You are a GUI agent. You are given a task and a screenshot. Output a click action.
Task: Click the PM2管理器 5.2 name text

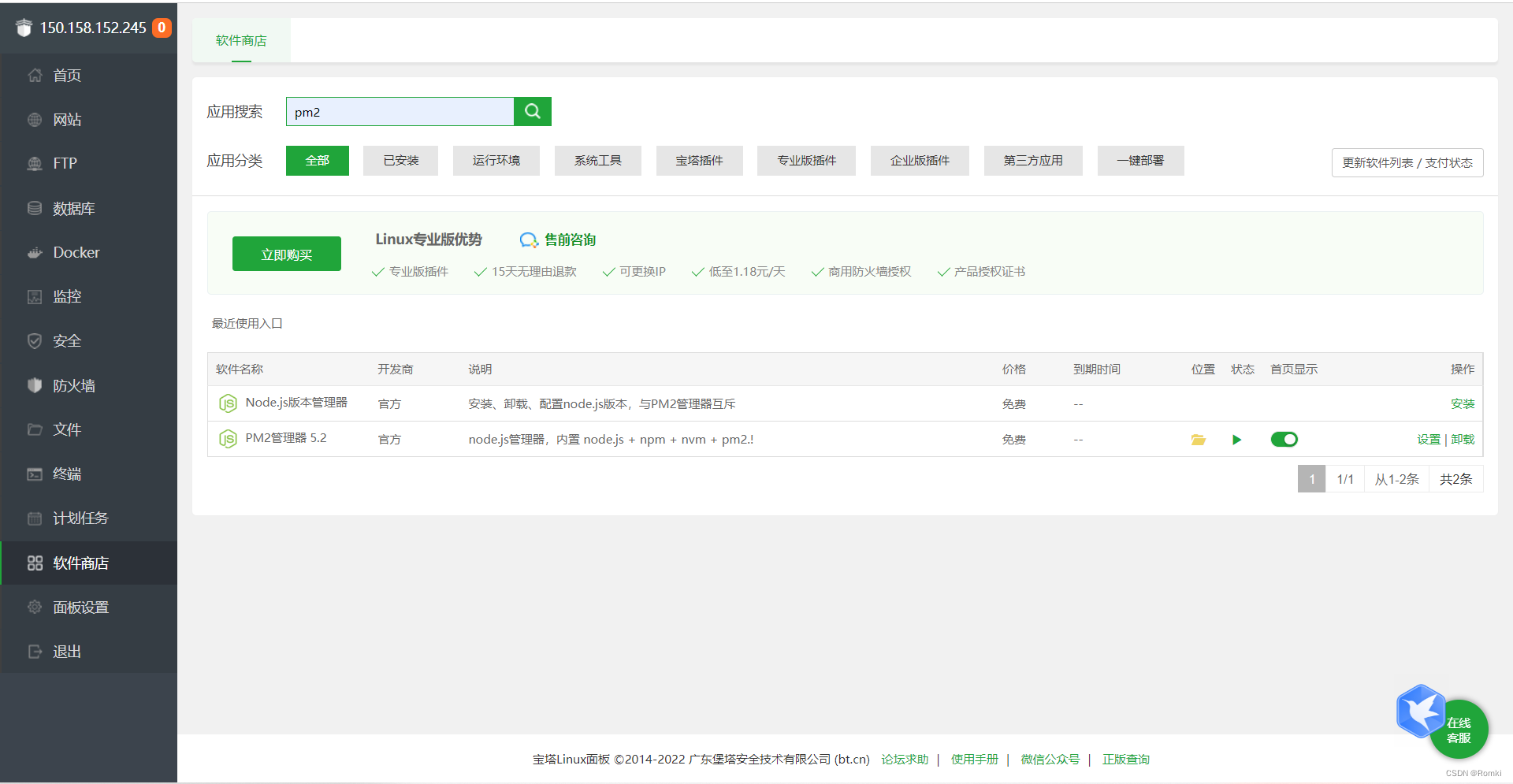pos(286,438)
